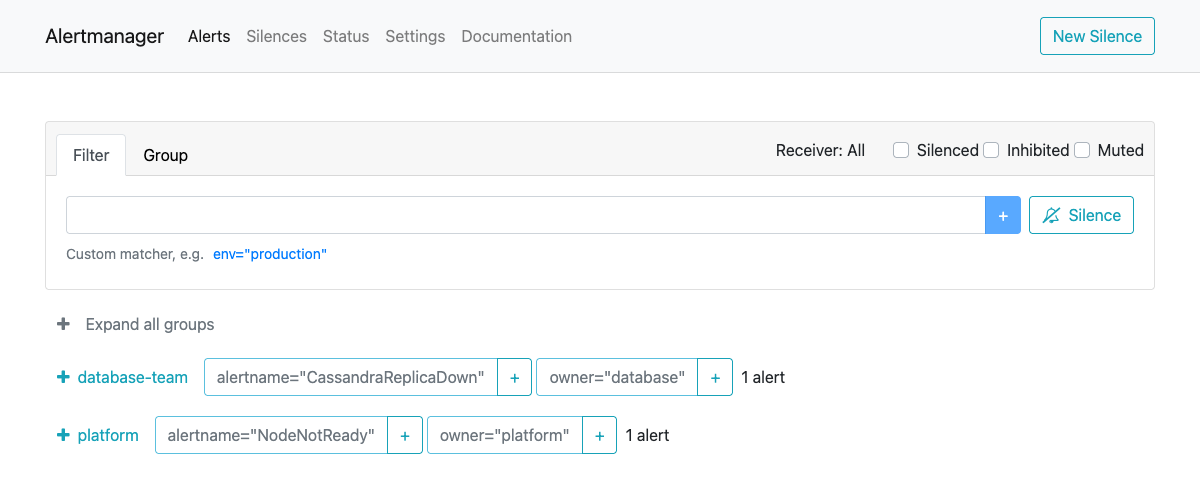Expand all groups

136,324
